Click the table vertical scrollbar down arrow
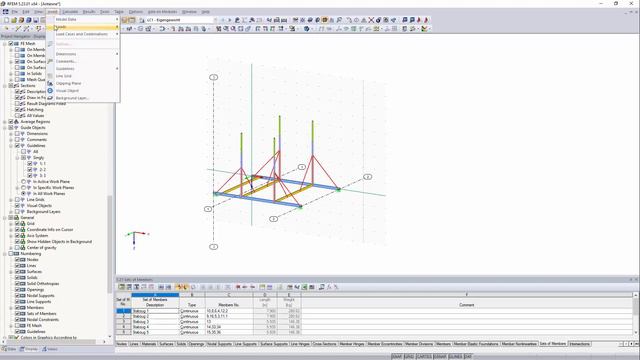The image size is (640, 360). [x=636, y=333]
